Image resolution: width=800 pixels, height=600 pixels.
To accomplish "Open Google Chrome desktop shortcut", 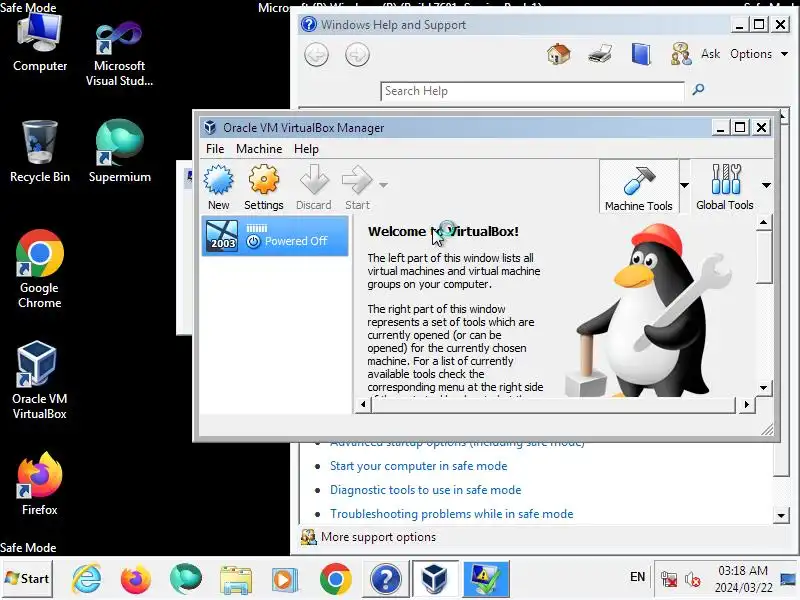I will [x=40, y=269].
